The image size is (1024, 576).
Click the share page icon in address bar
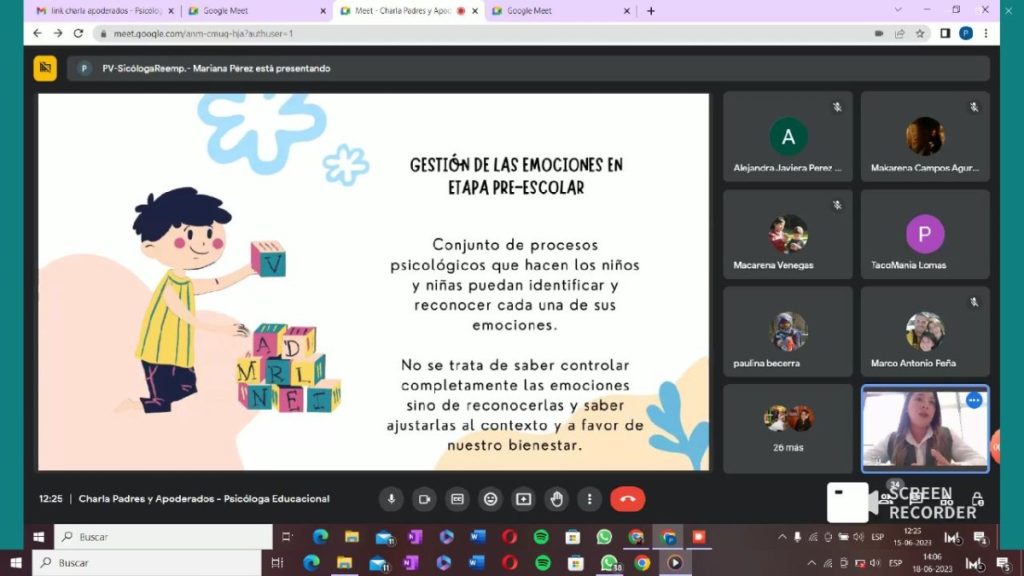[x=900, y=33]
